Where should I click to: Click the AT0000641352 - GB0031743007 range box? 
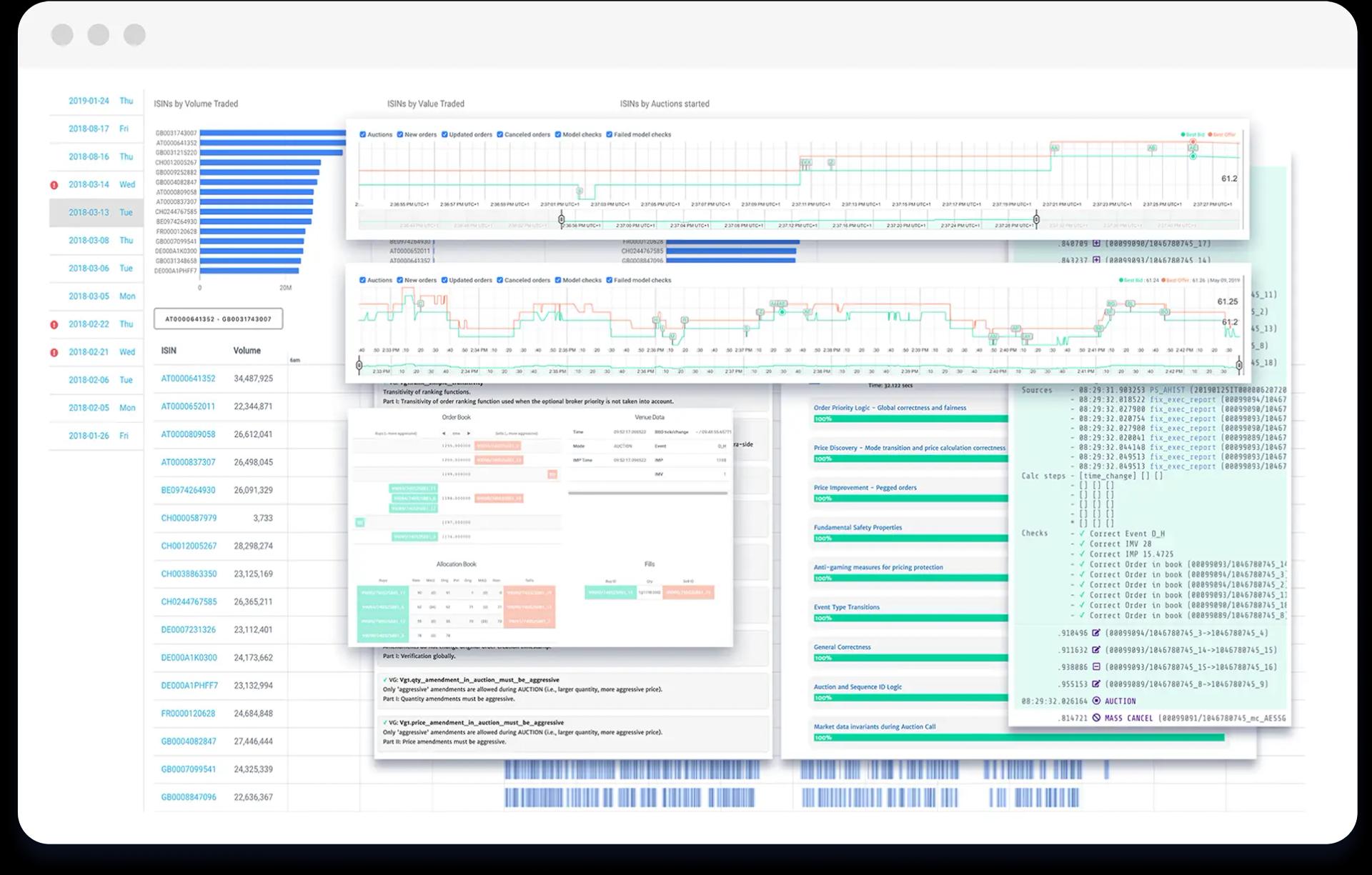(x=217, y=319)
